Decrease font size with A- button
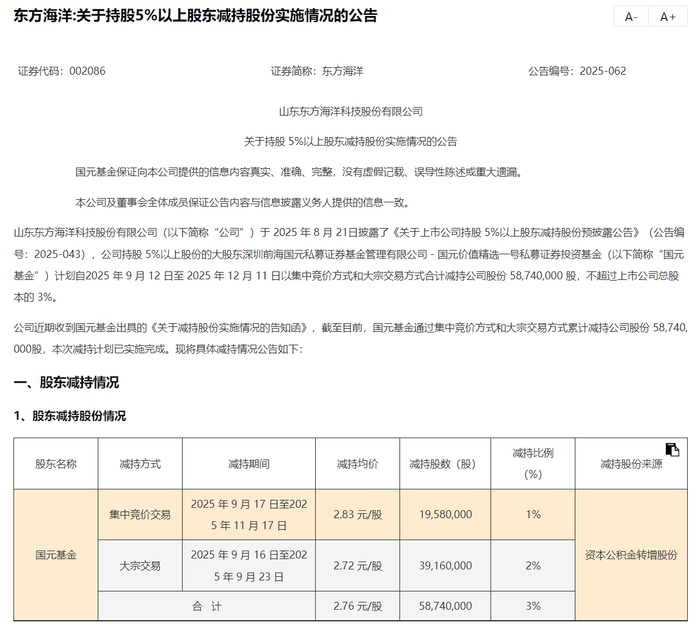 point(631,17)
